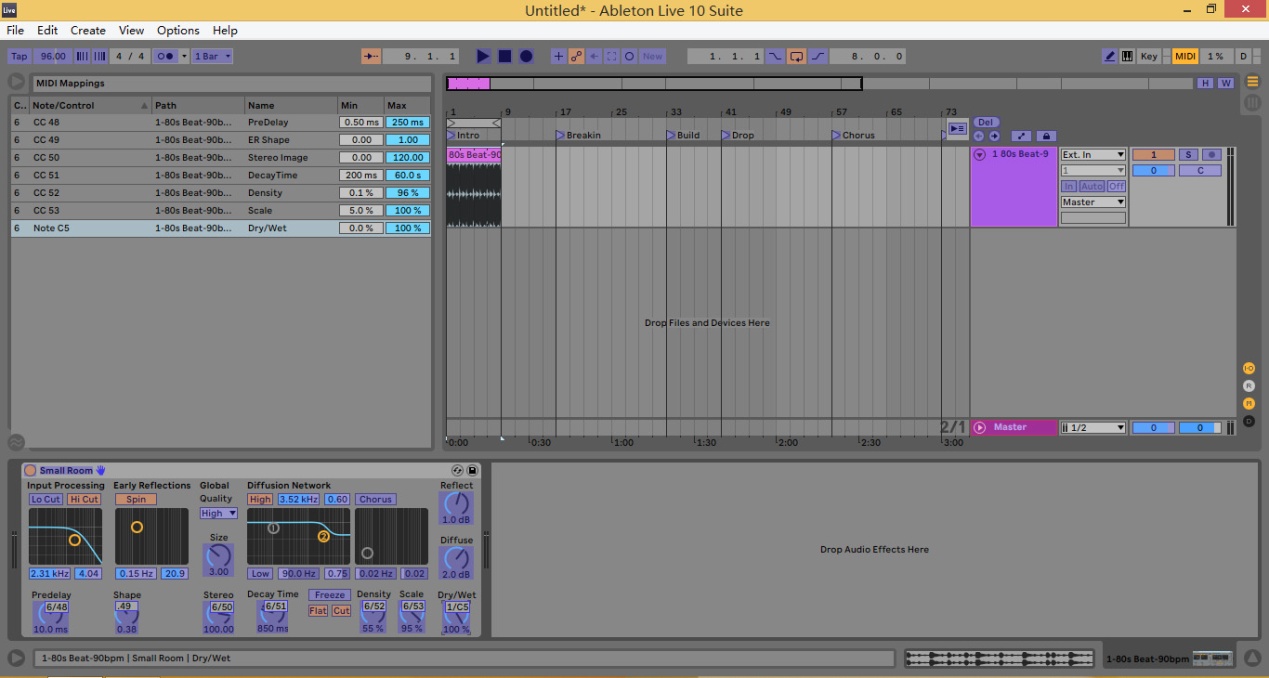Toggle the Draw Mode pencil icon
The height and width of the screenshot is (678, 1269).
[x=1110, y=57]
